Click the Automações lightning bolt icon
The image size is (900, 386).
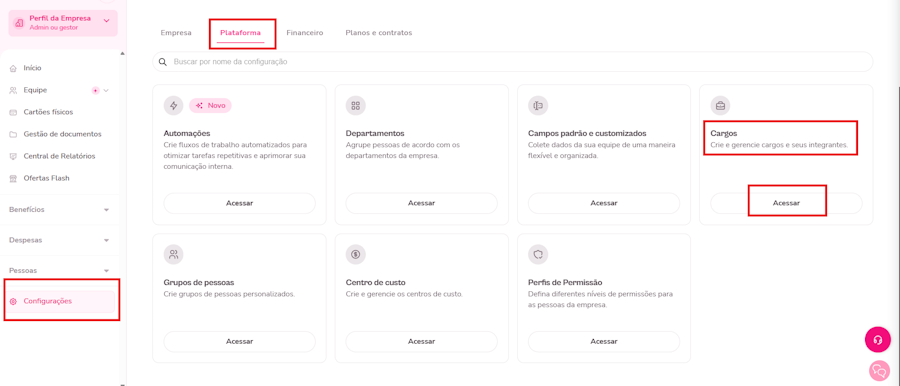click(x=173, y=106)
